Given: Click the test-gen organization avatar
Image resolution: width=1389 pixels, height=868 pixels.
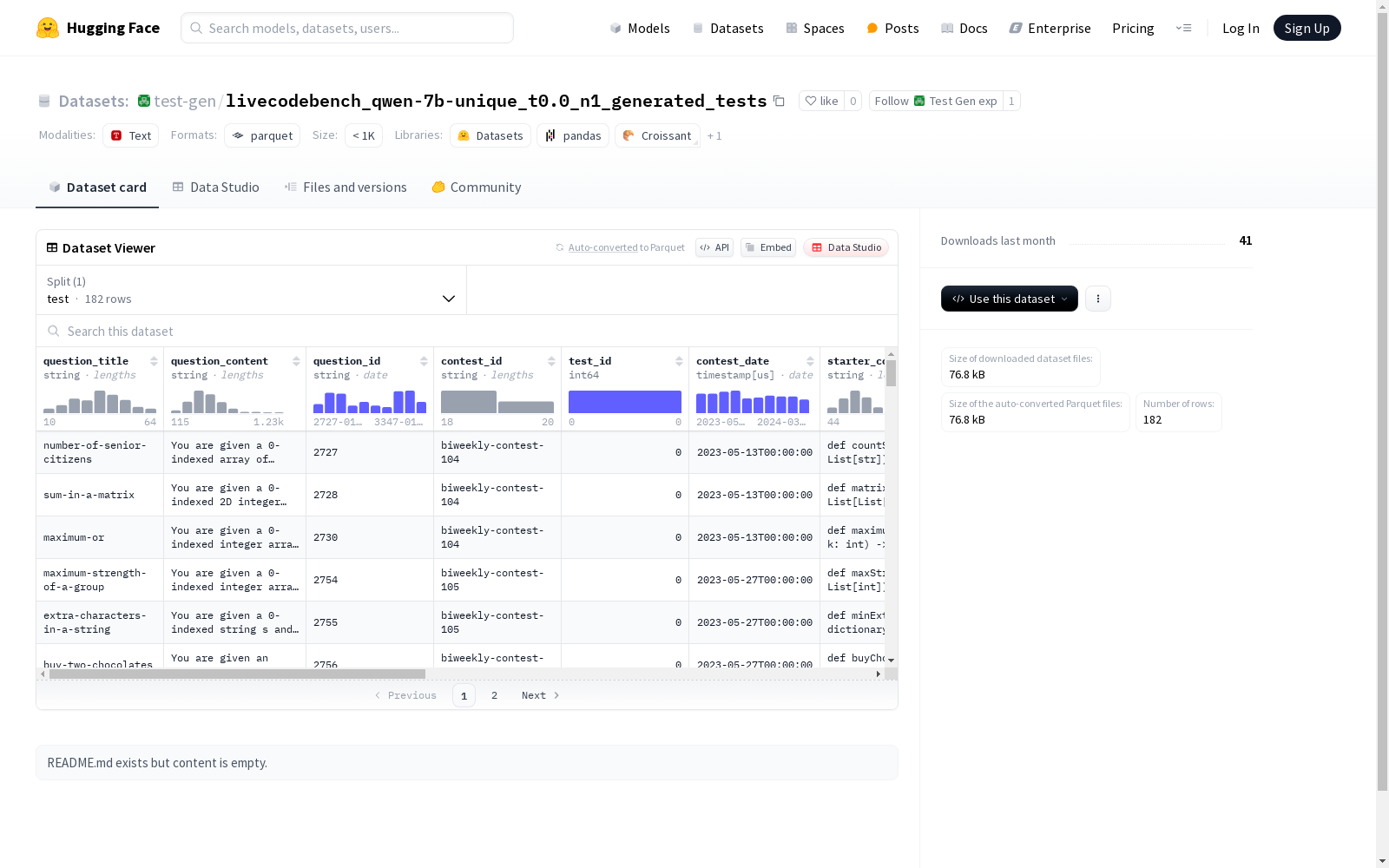Looking at the screenshot, I should point(144,101).
